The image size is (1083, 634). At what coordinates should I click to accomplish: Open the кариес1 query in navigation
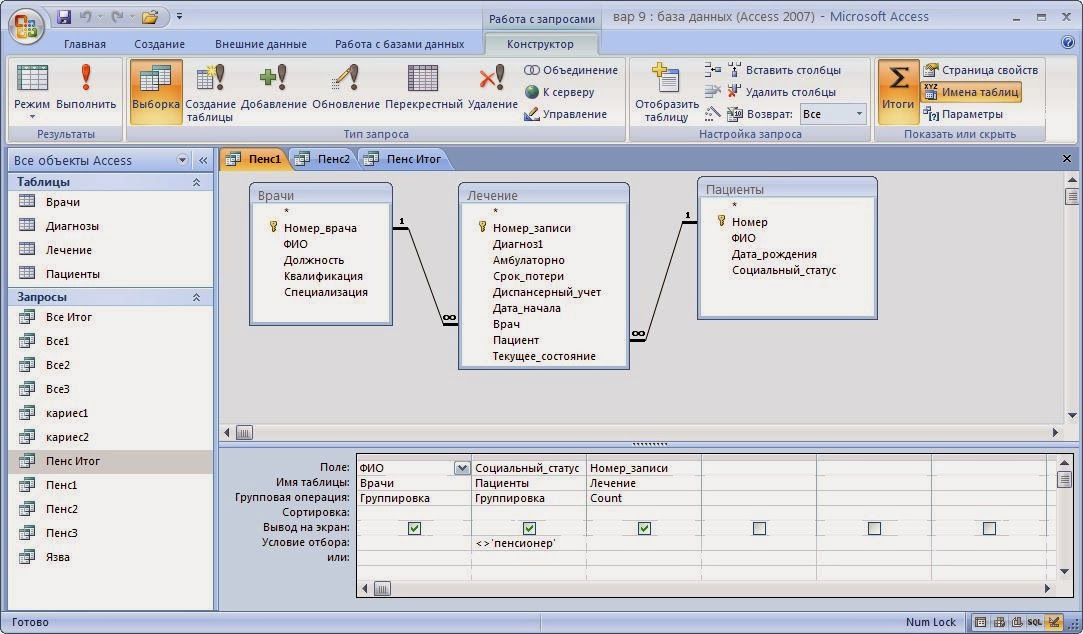pos(67,414)
